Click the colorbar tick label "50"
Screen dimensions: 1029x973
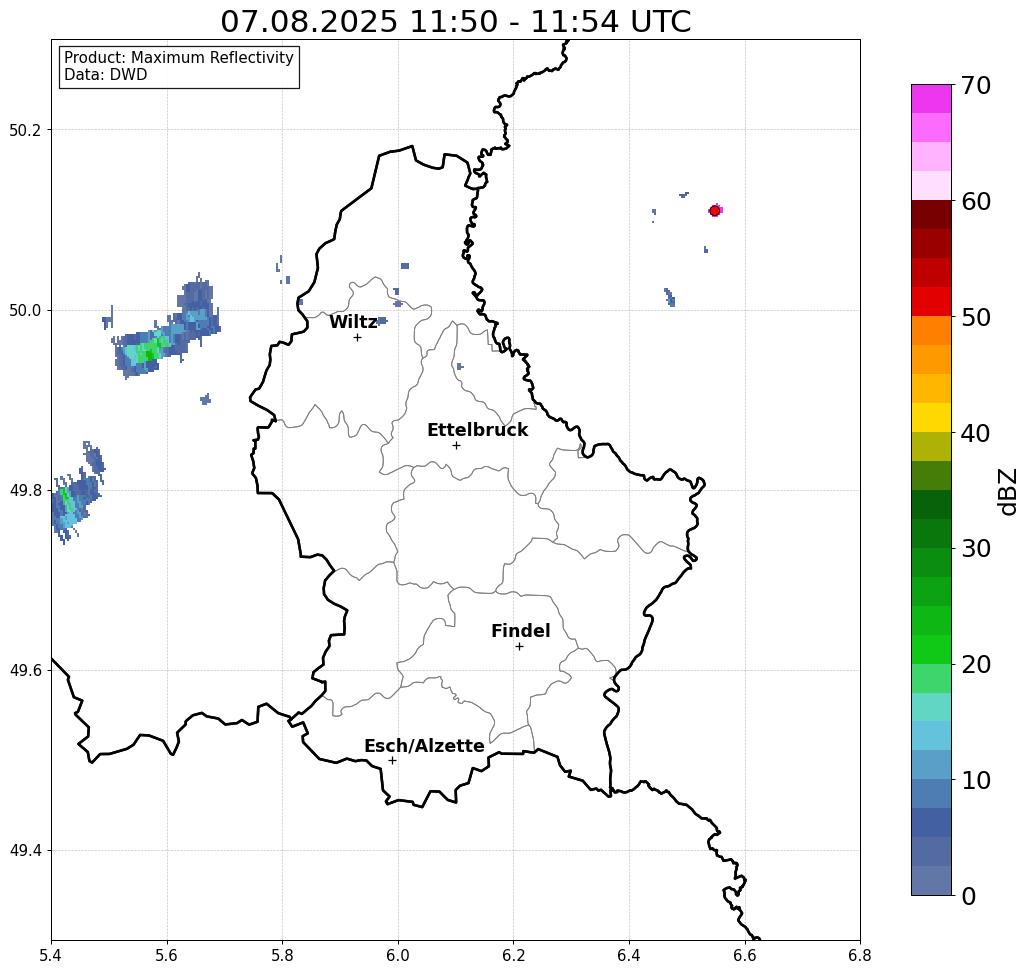click(x=976, y=317)
